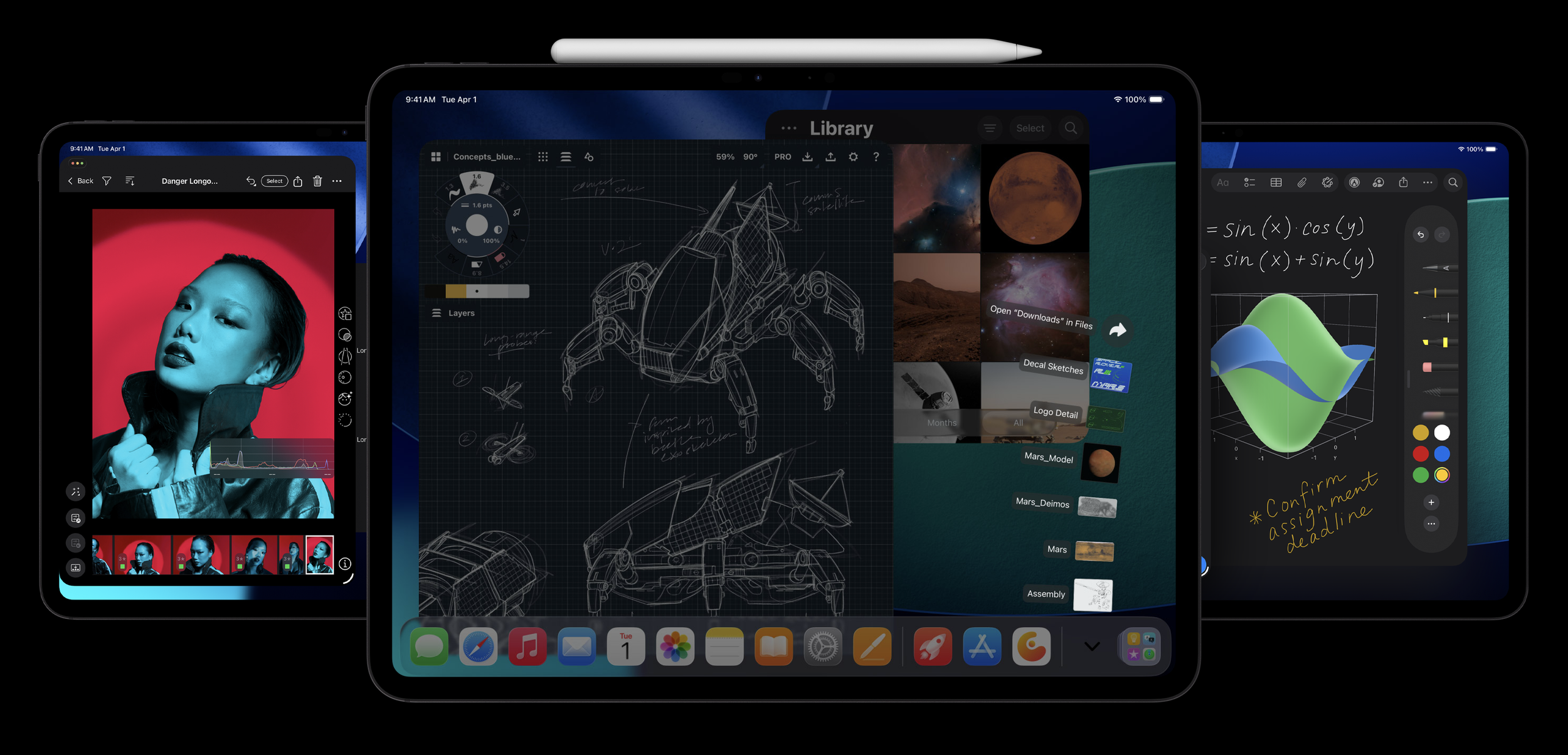Add an attachment with the paperclip icon
The height and width of the screenshot is (755, 1568).
pos(1302,182)
